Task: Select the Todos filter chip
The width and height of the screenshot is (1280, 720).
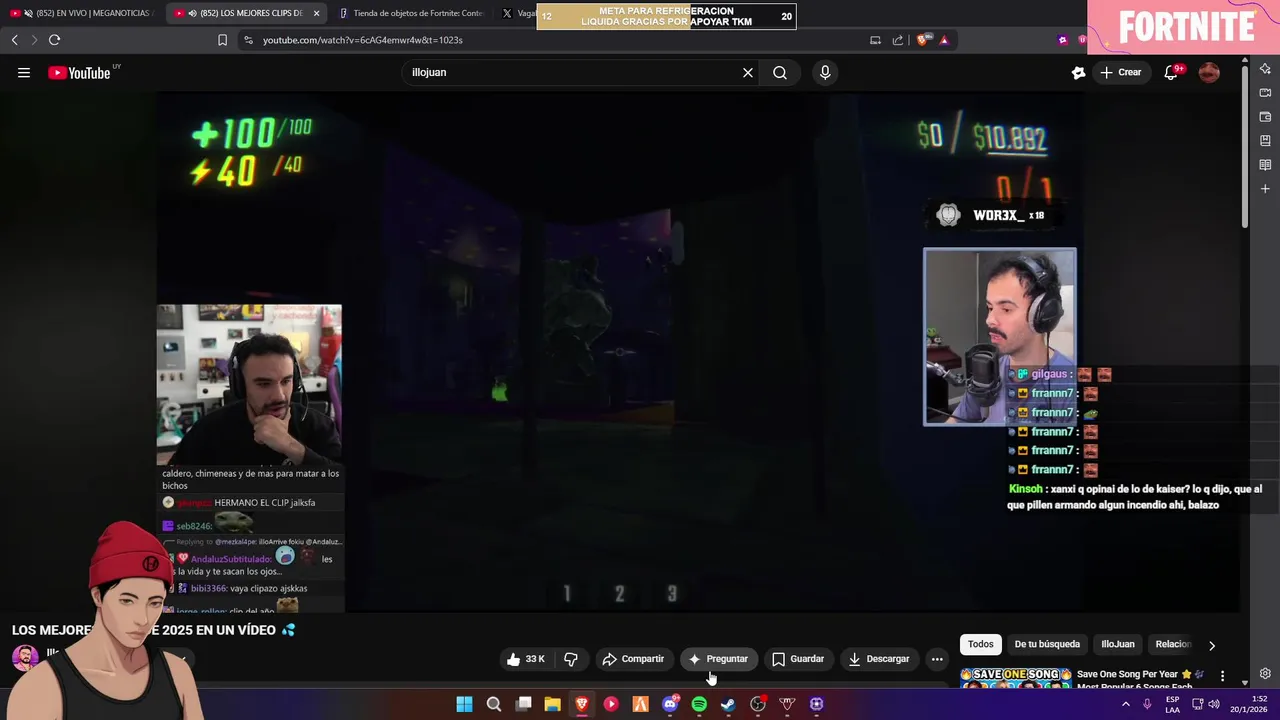Action: (981, 644)
